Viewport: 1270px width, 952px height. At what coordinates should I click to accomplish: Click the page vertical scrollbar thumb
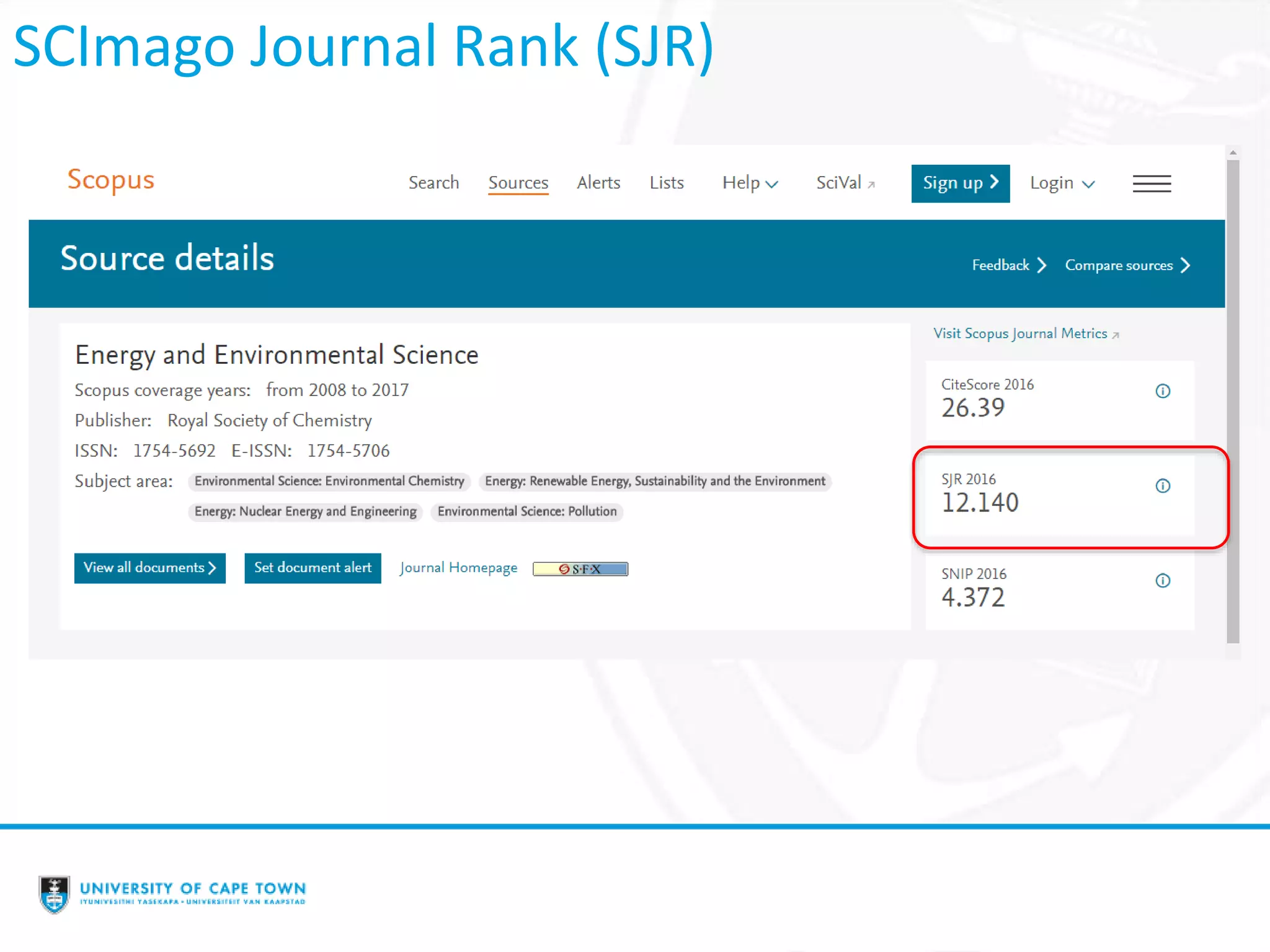[1233, 402]
